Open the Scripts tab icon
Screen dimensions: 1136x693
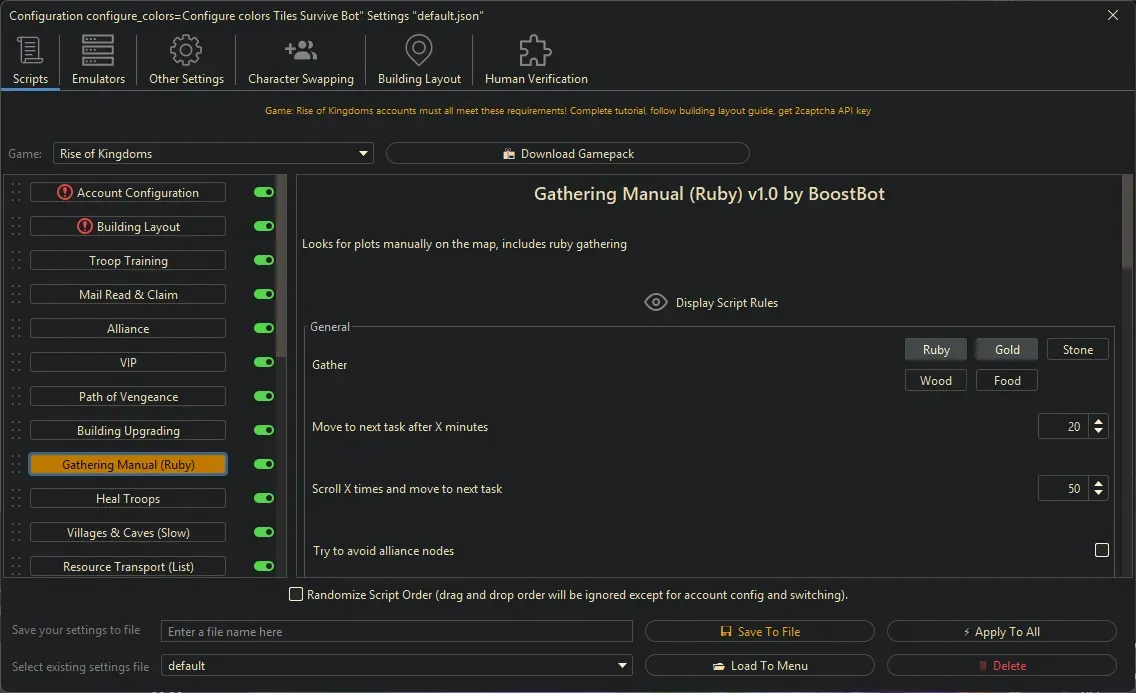[29, 49]
